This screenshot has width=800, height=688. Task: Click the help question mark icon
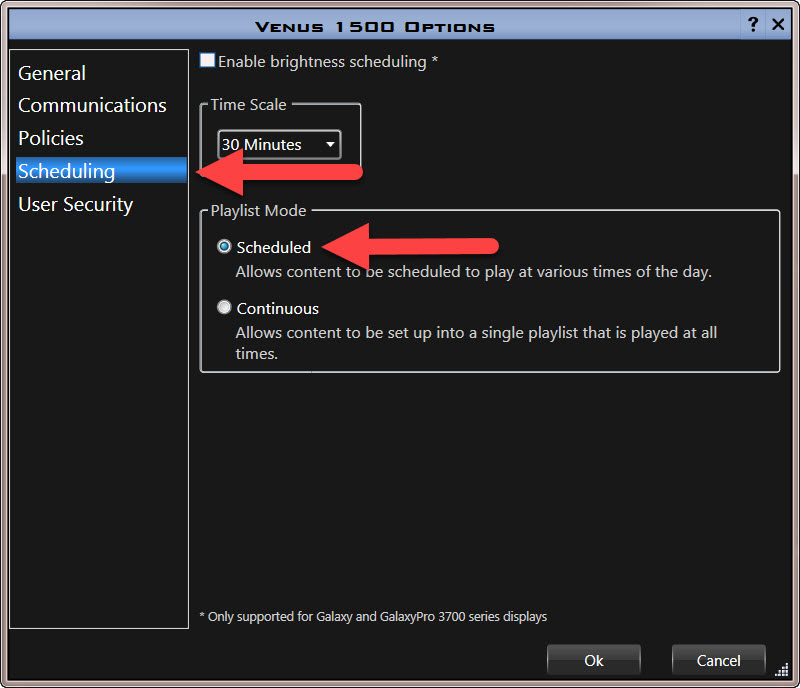click(x=753, y=25)
